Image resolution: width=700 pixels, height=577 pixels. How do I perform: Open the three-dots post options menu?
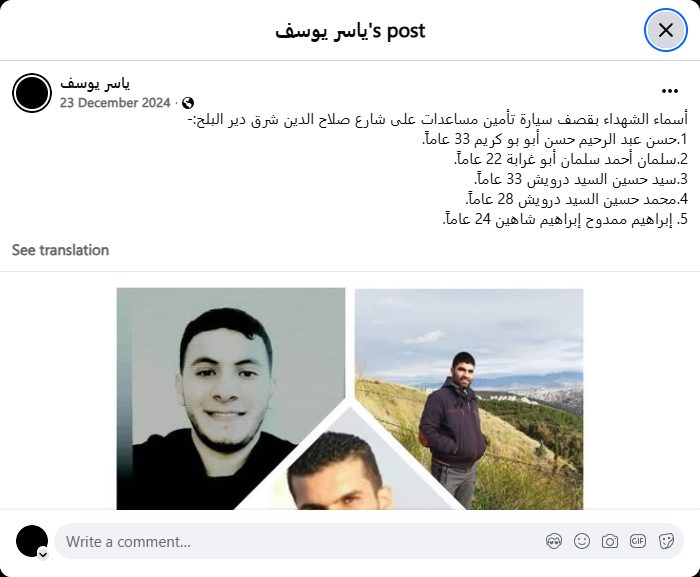[670, 91]
